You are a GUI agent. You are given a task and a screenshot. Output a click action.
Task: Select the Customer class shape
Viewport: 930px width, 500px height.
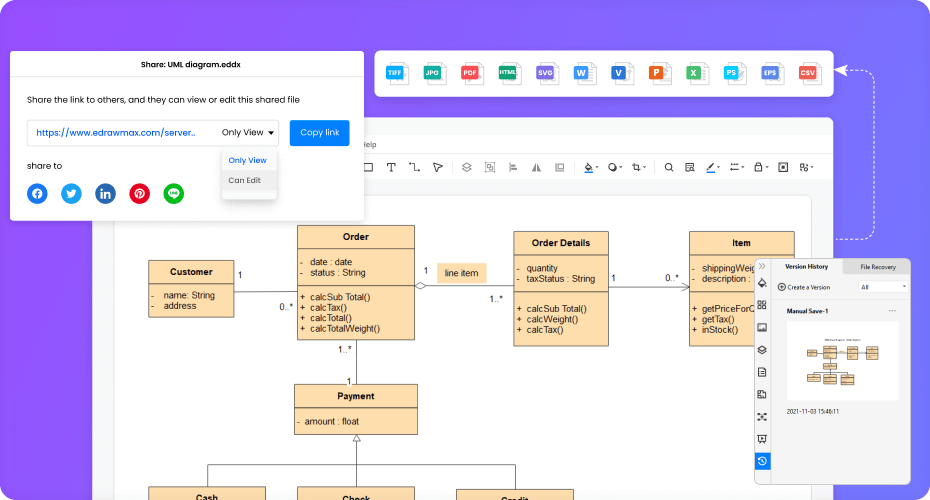(x=191, y=289)
